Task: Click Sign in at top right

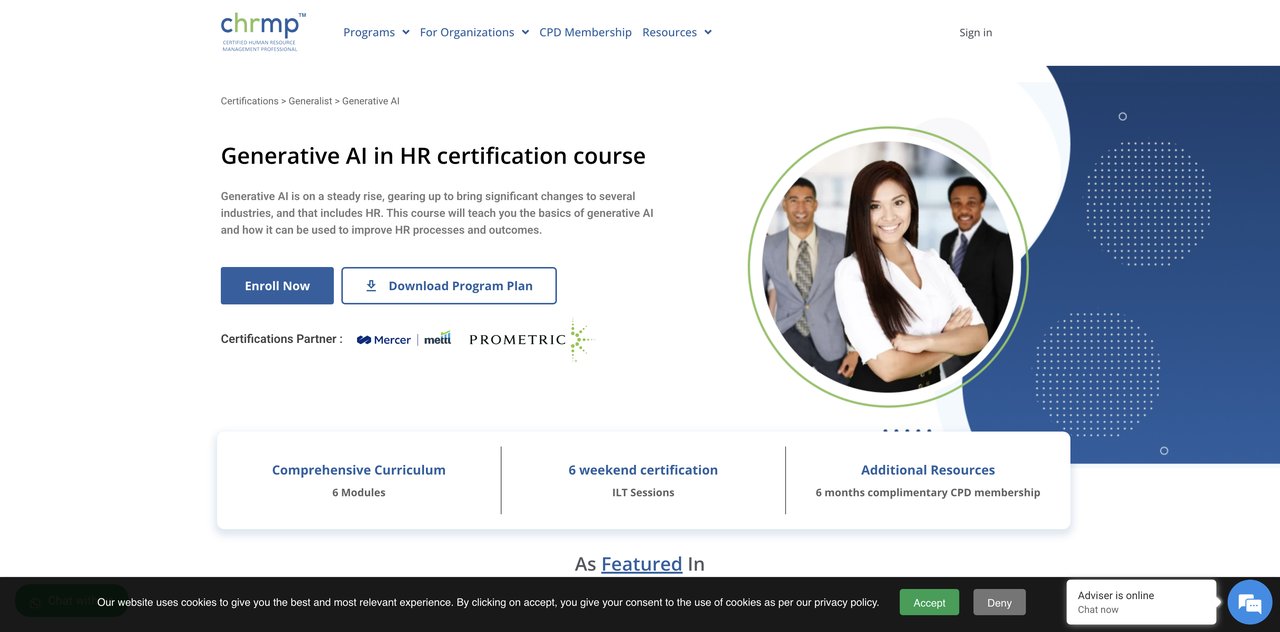Action: point(975,32)
